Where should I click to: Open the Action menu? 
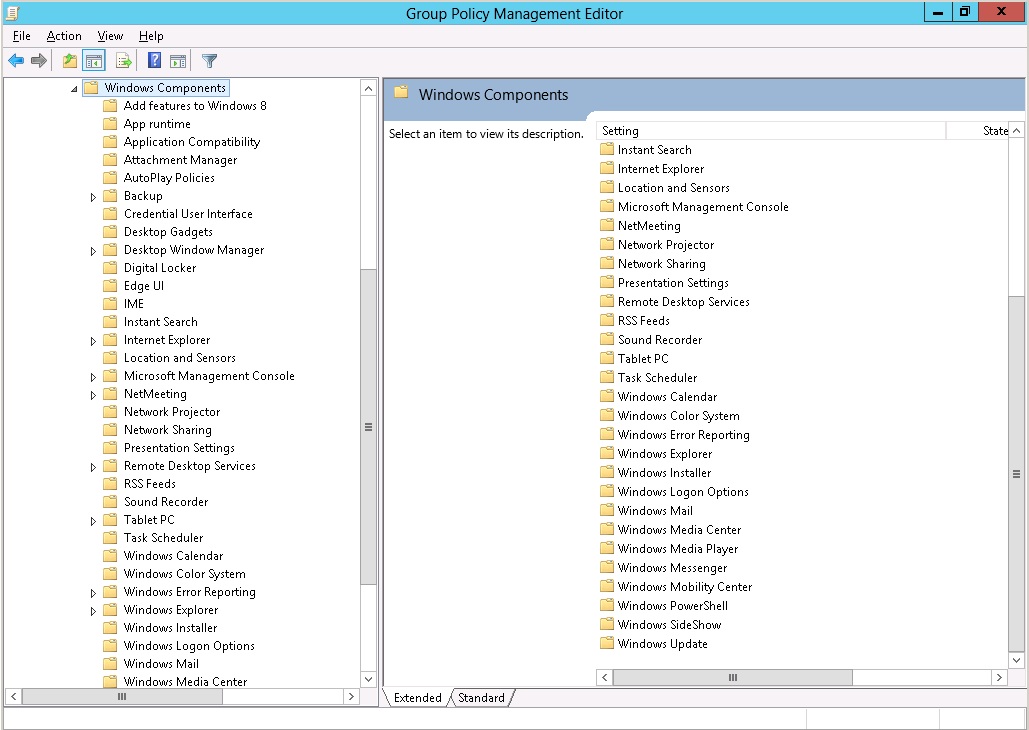[64, 36]
